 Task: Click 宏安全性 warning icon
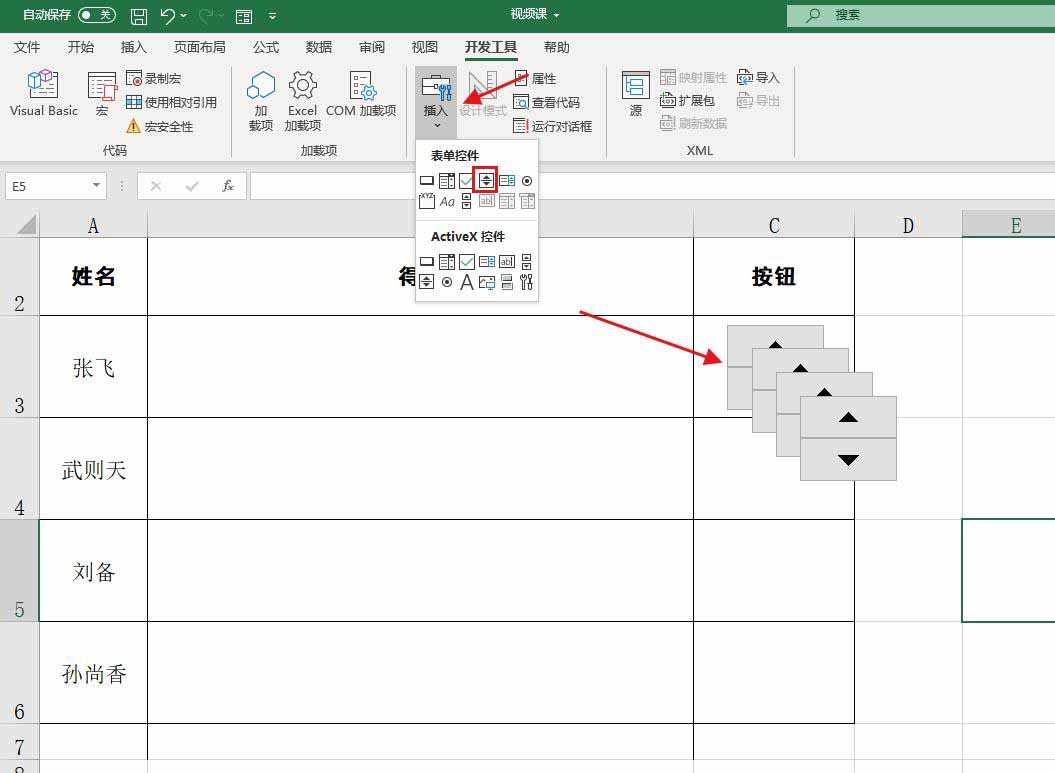134,127
